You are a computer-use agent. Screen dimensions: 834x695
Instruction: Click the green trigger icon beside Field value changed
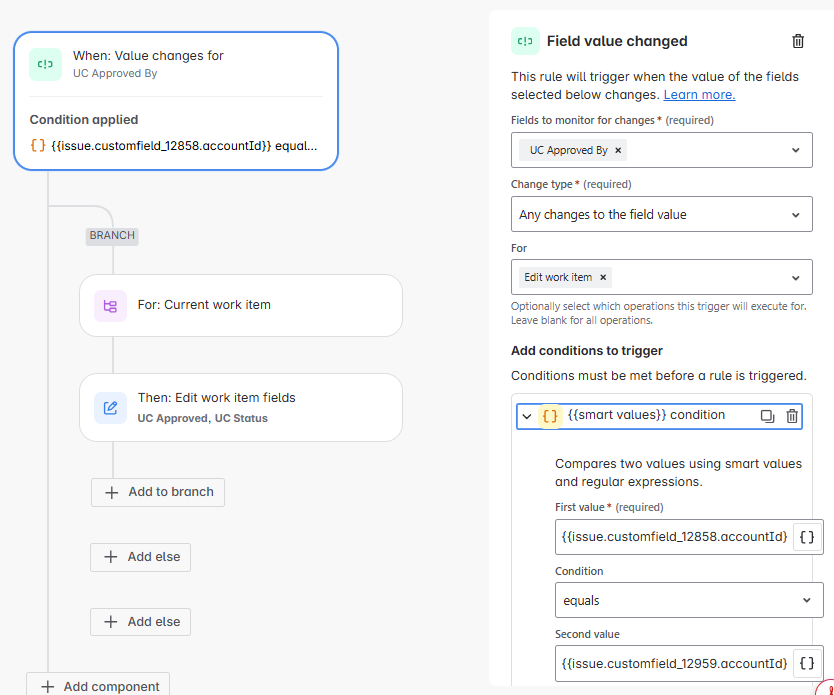point(525,41)
